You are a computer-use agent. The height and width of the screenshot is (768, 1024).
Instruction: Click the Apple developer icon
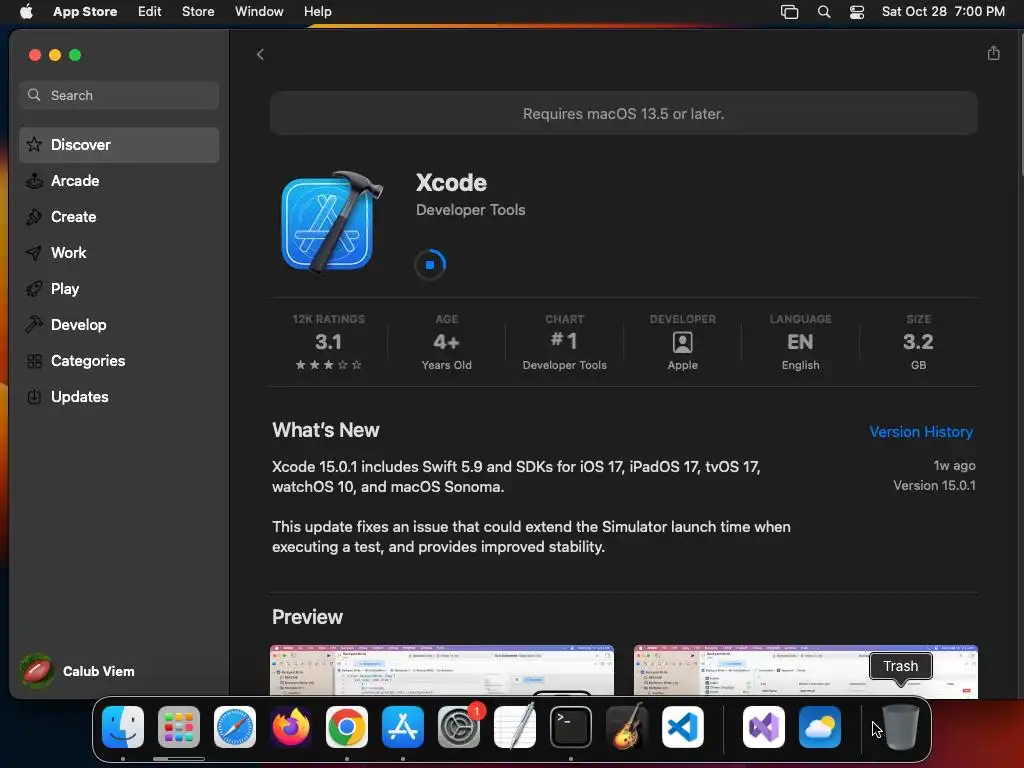tap(682, 342)
